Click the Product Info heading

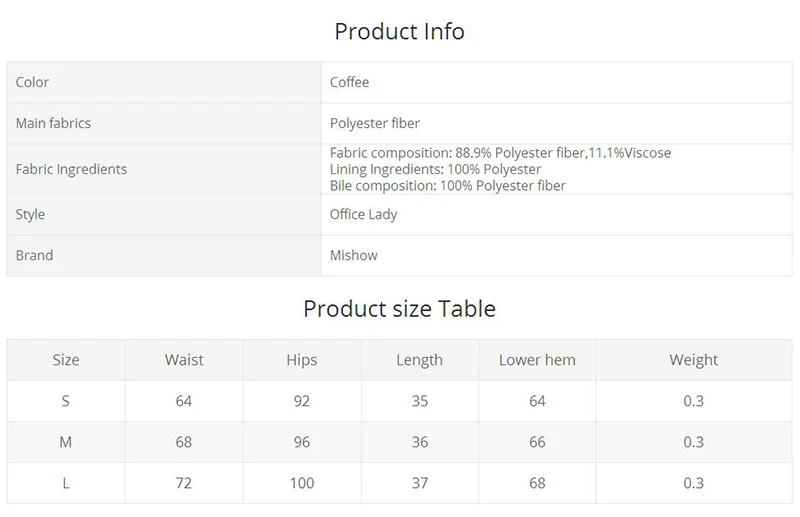399,31
